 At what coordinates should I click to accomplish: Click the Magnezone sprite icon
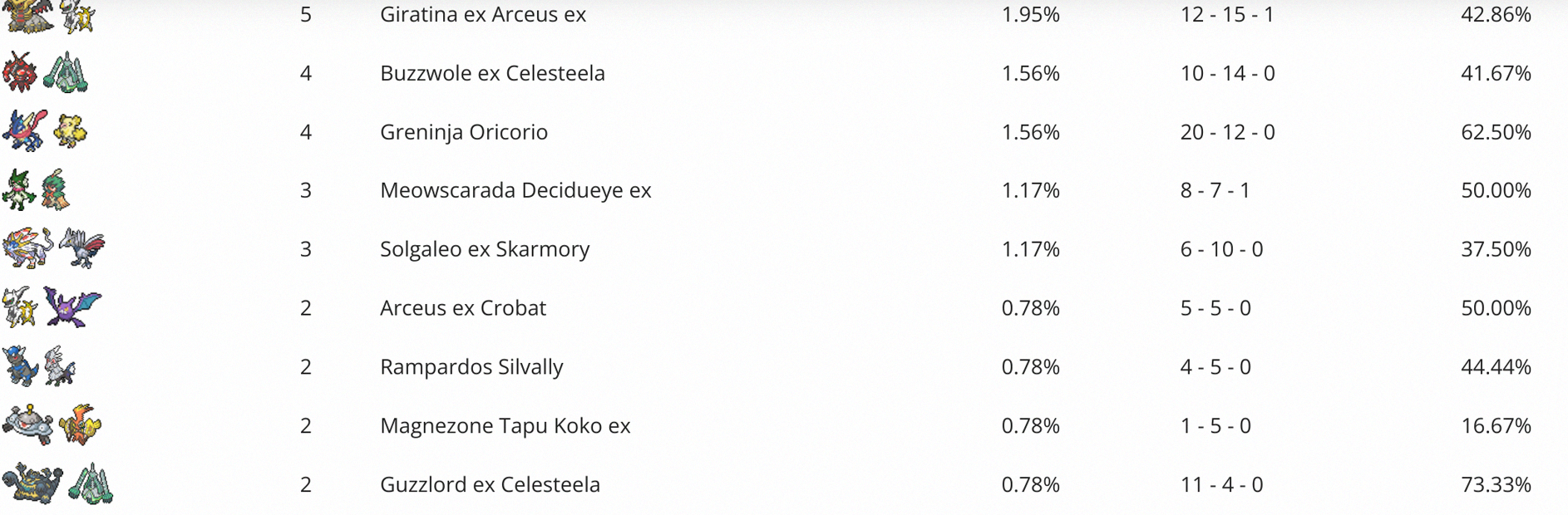(x=27, y=425)
